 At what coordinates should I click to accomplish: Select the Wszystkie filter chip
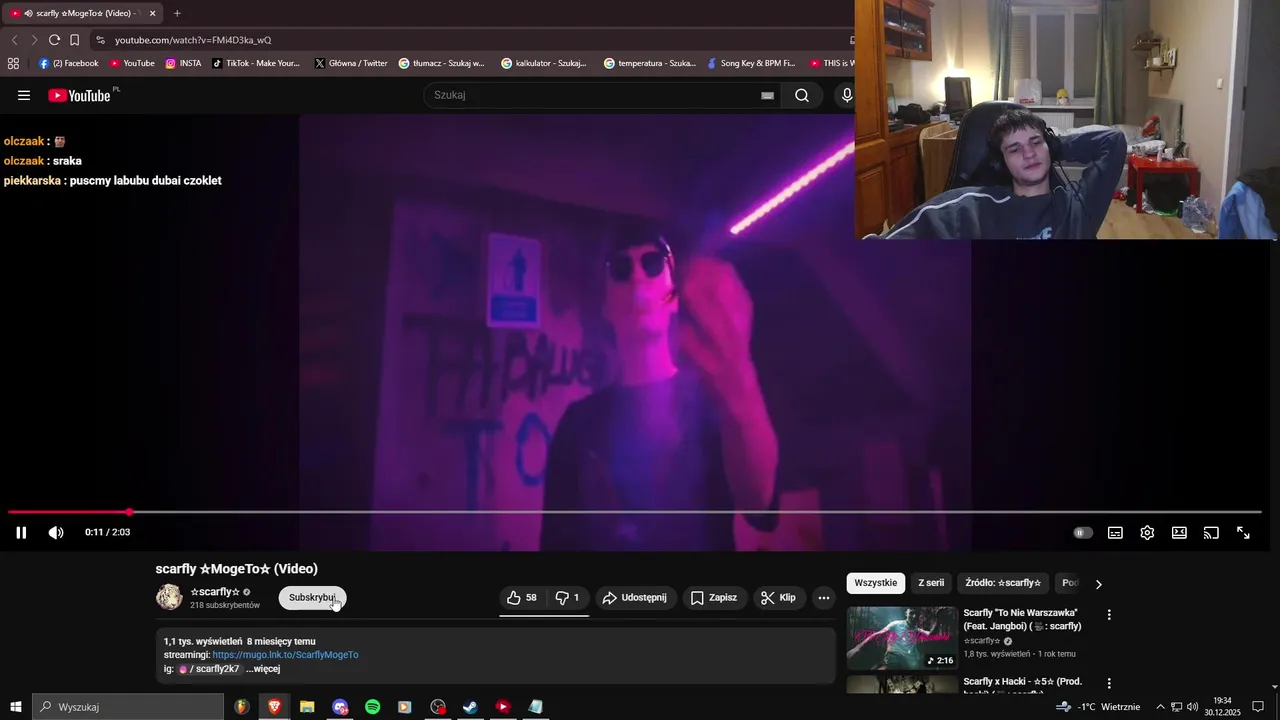[875, 583]
